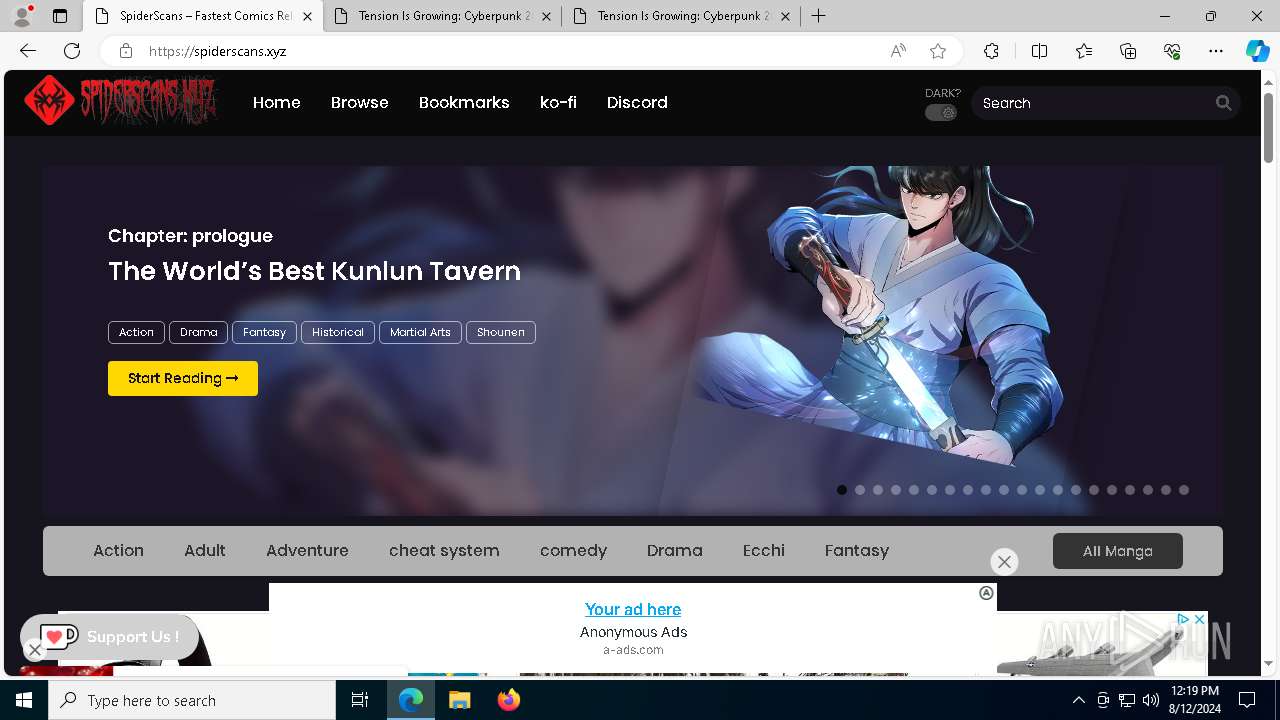Click Your ad here link
This screenshot has width=1280, height=720.
(633, 609)
